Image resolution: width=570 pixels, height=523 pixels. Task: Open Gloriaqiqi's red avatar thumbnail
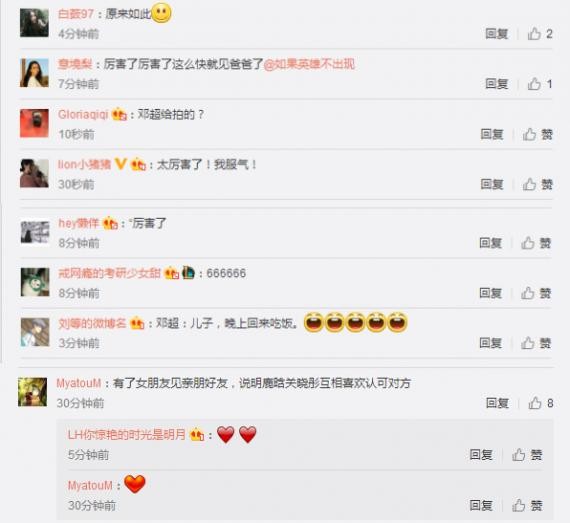pyautogui.click(x=34, y=123)
